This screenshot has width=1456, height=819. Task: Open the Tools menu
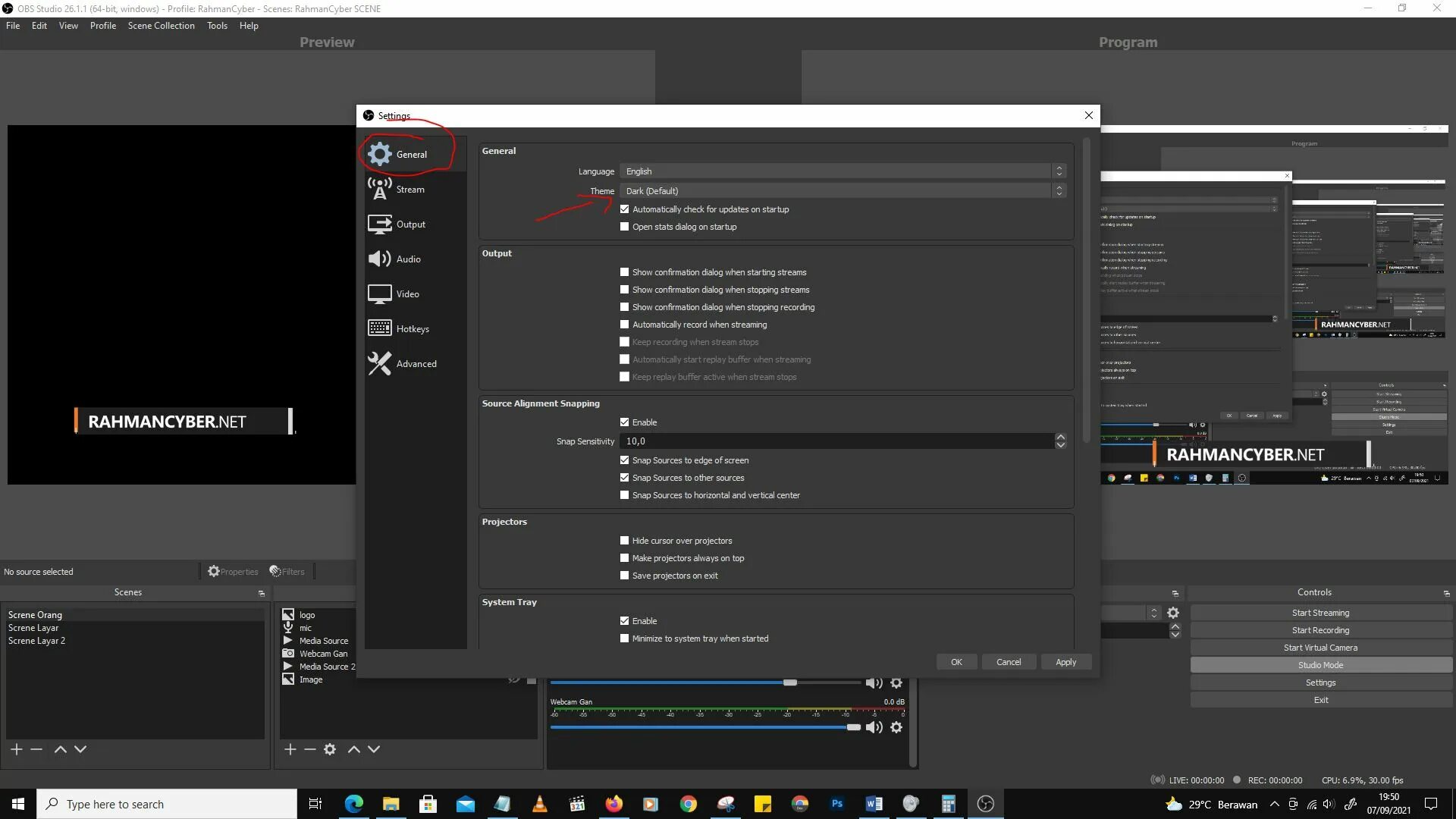[217, 26]
